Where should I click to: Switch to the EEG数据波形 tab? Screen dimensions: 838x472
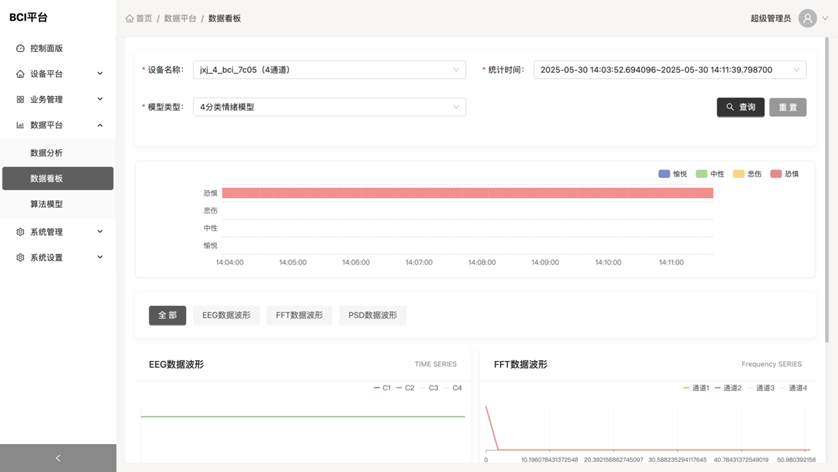226,315
